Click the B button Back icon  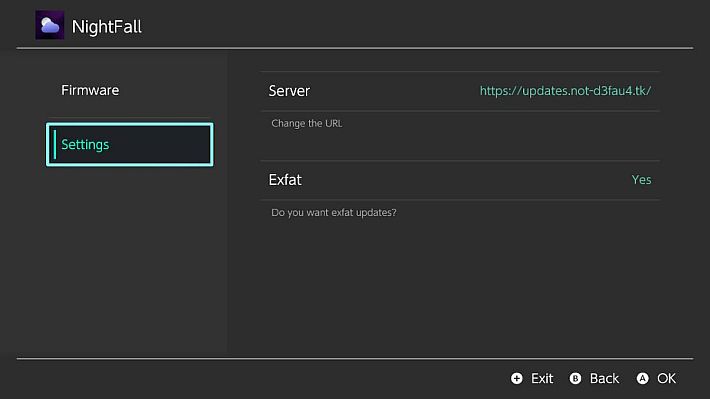[575, 379]
